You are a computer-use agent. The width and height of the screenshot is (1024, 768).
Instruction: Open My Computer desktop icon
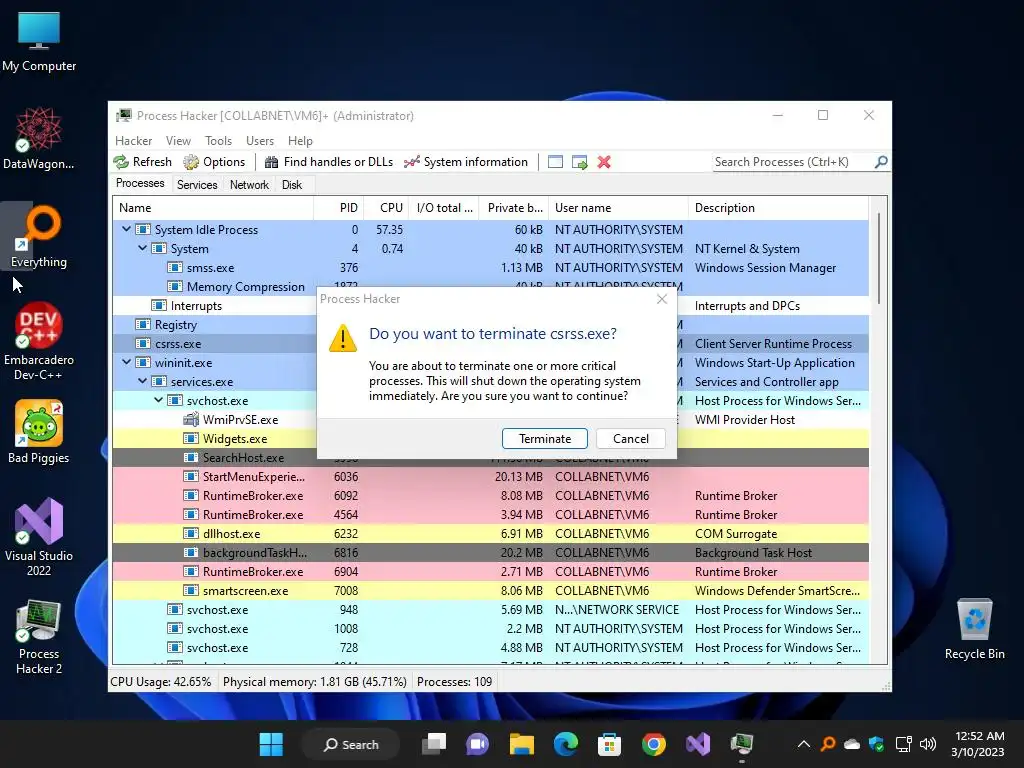(x=39, y=41)
